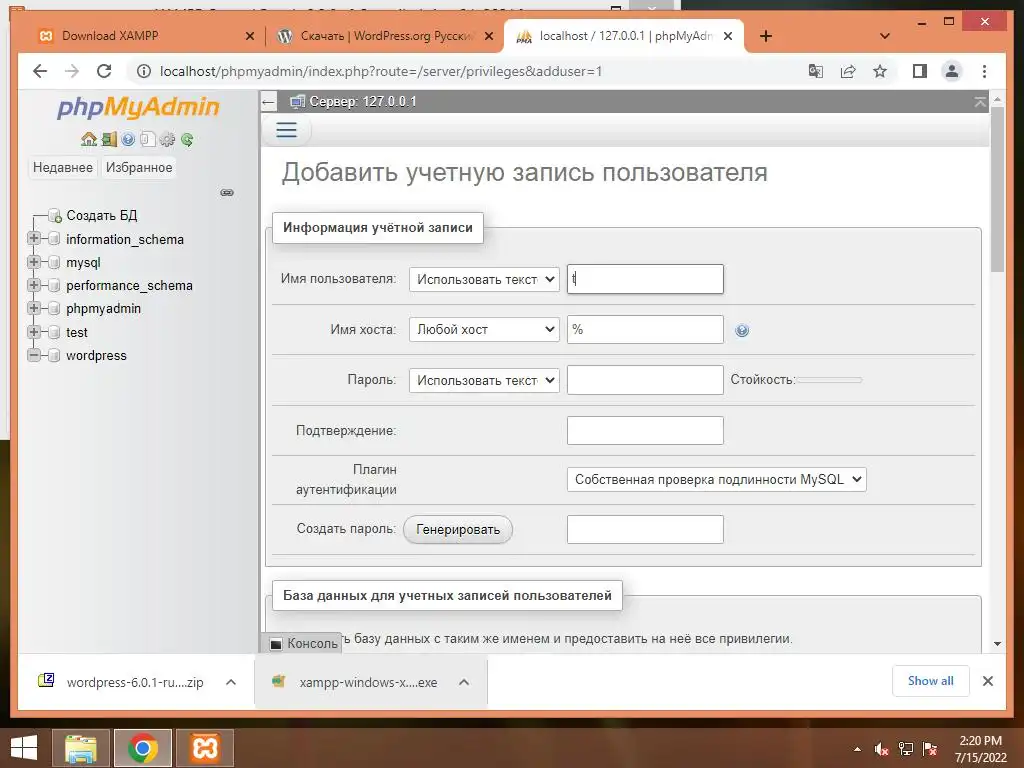This screenshot has height=768, width=1024.
Task: Toggle Chrome side panel icon
Action: [x=920, y=71]
